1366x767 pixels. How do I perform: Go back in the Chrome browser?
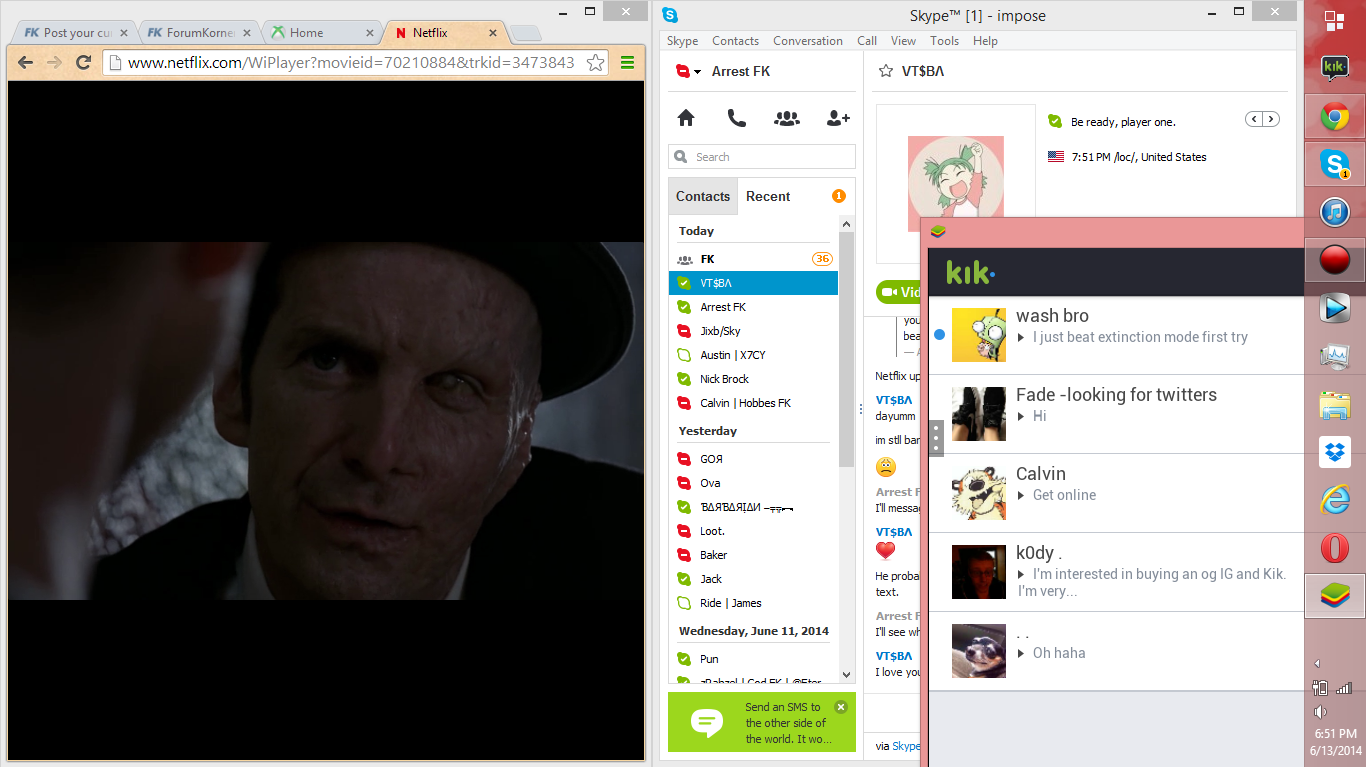[26, 62]
